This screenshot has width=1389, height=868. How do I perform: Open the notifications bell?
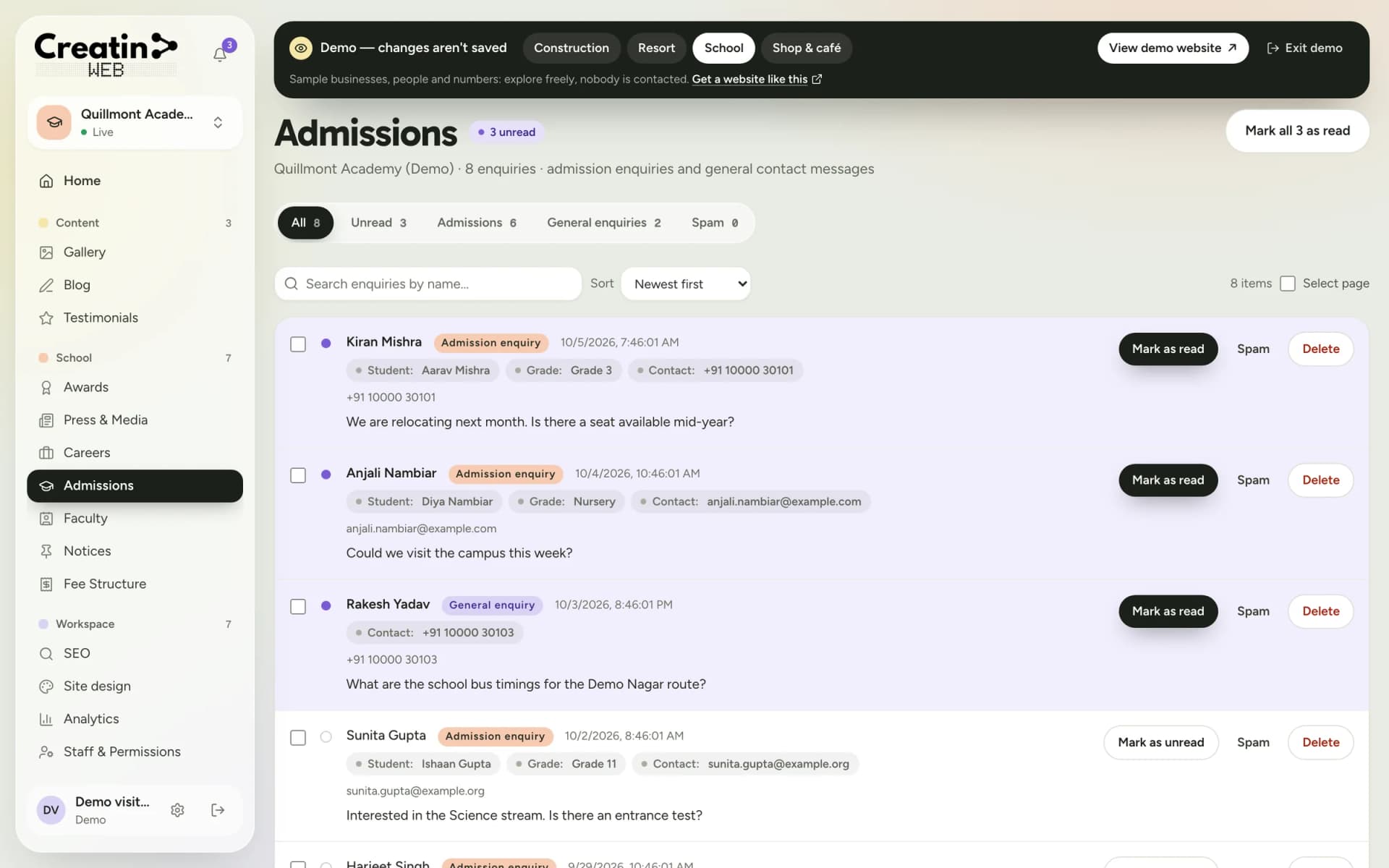[x=220, y=54]
